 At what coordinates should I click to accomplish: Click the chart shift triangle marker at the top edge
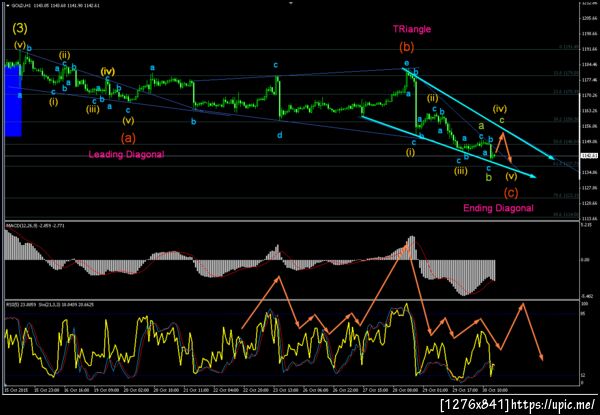(291, 2)
